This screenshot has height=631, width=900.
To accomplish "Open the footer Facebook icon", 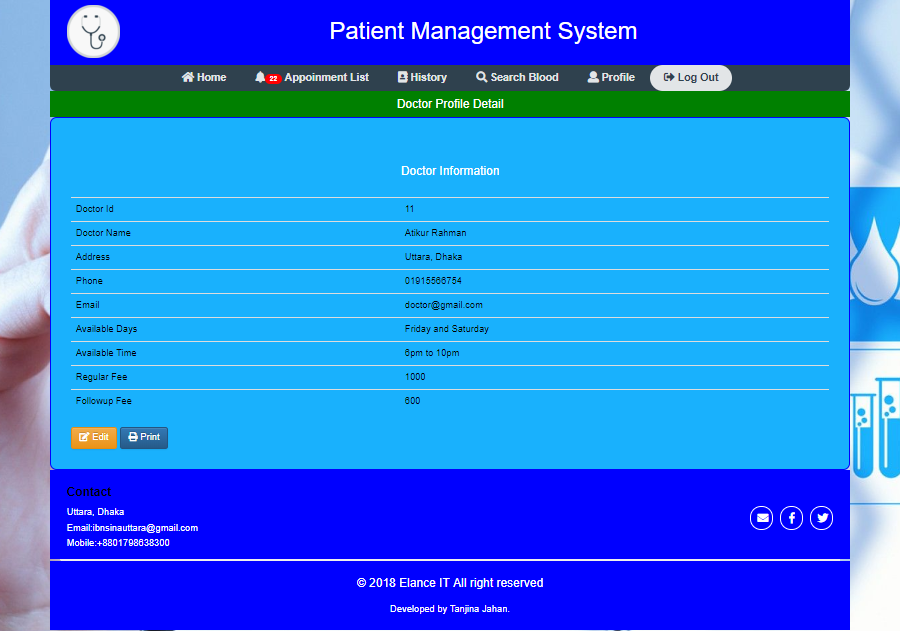I will 792,518.
